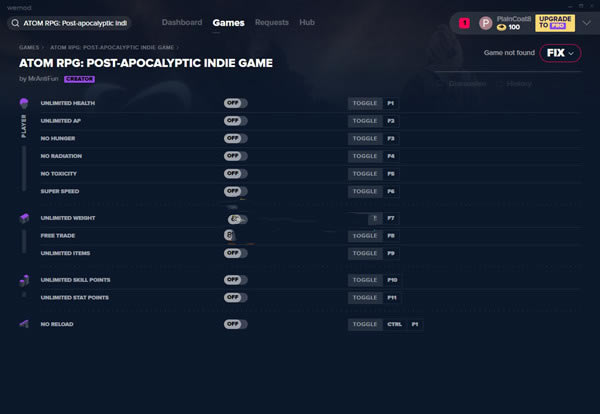
Task: Expand the FIX dropdown
Action: click(560, 52)
